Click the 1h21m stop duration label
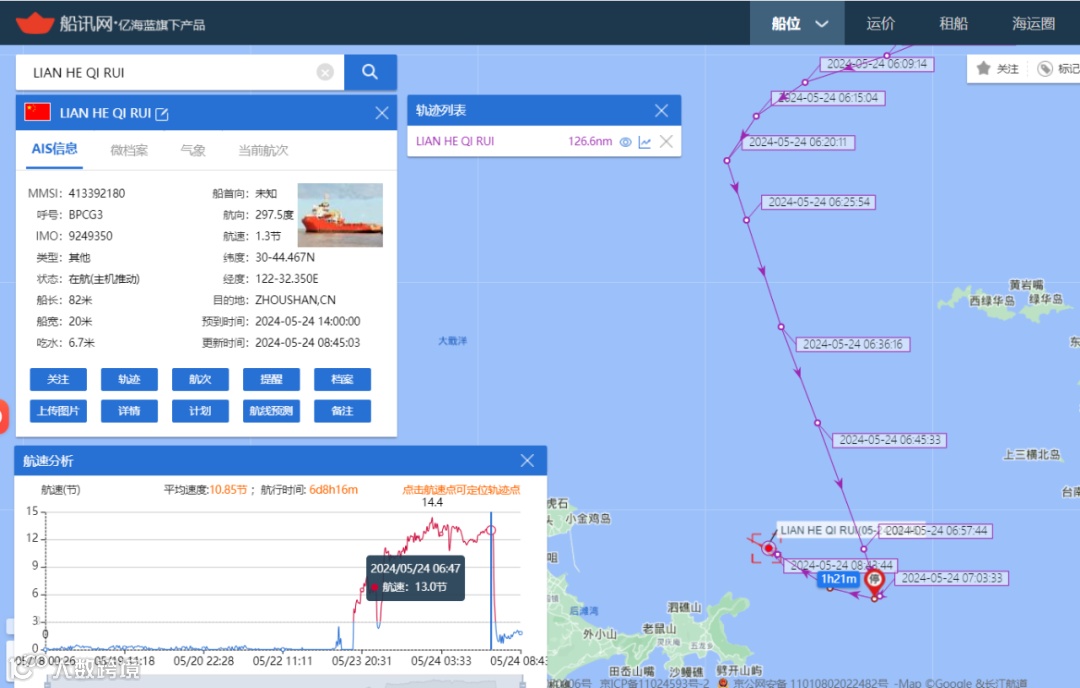This screenshot has width=1080, height=688. (x=838, y=579)
